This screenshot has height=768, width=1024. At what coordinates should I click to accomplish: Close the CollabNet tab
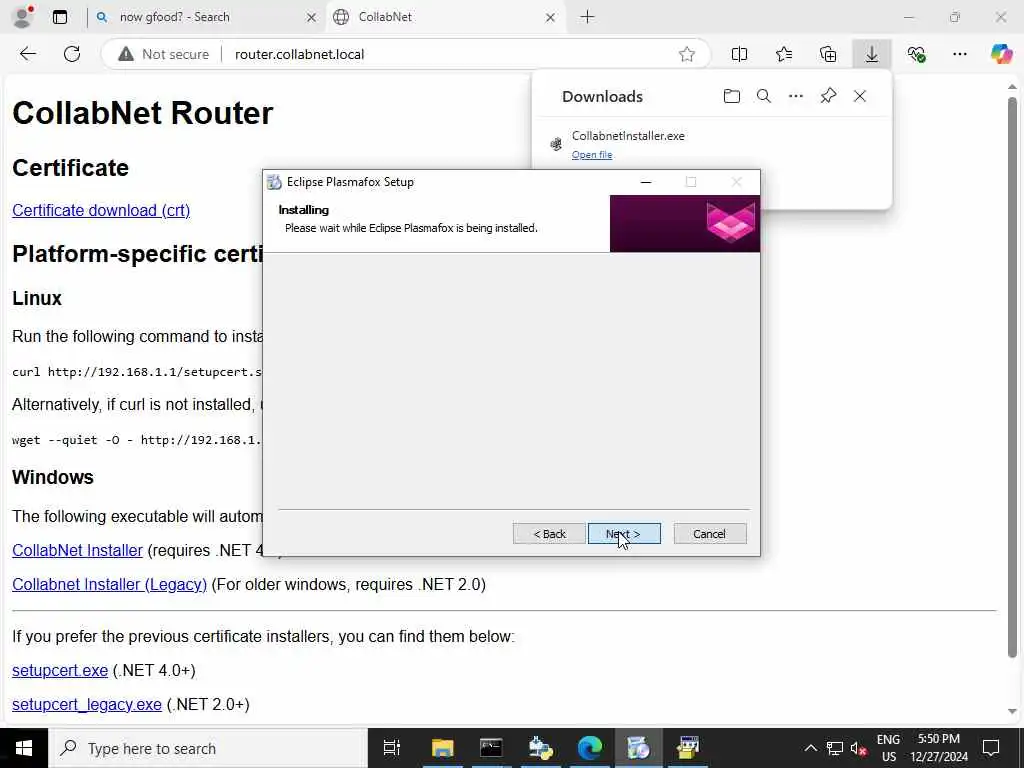tap(551, 18)
